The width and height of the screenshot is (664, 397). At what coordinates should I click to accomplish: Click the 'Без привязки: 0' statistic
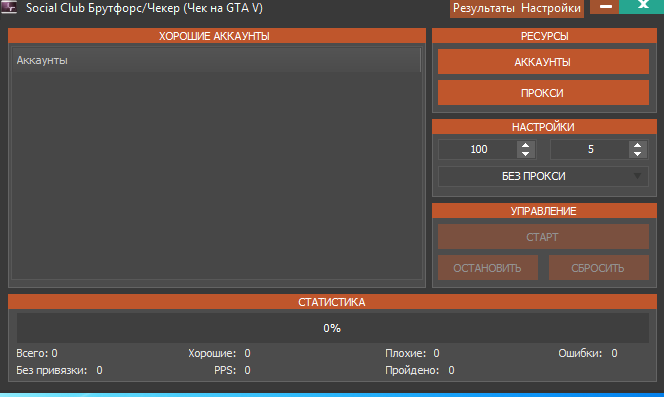(59, 370)
